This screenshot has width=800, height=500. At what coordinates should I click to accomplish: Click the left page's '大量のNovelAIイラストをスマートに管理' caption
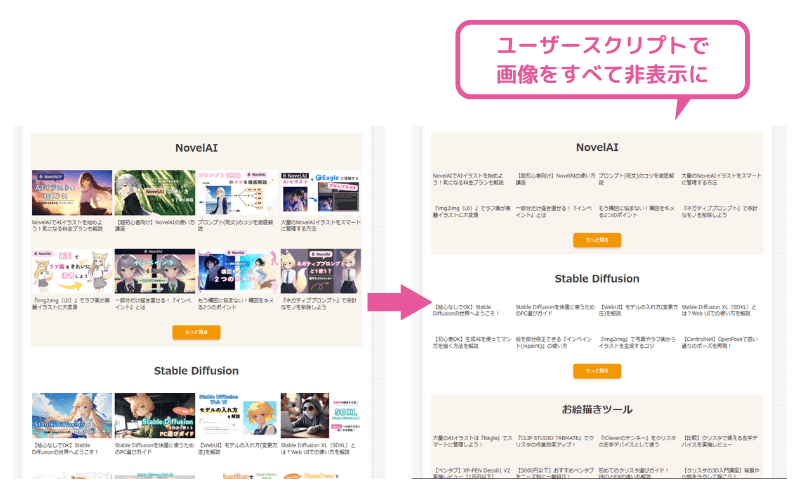pos(321,226)
